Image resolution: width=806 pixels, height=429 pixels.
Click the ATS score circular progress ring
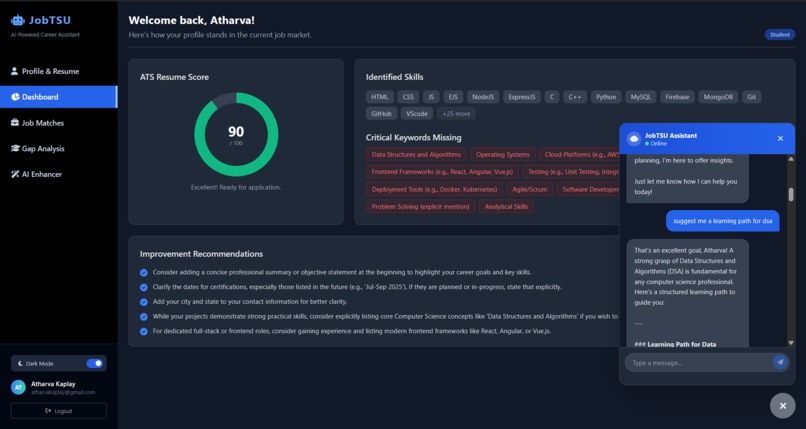pyautogui.click(x=236, y=135)
